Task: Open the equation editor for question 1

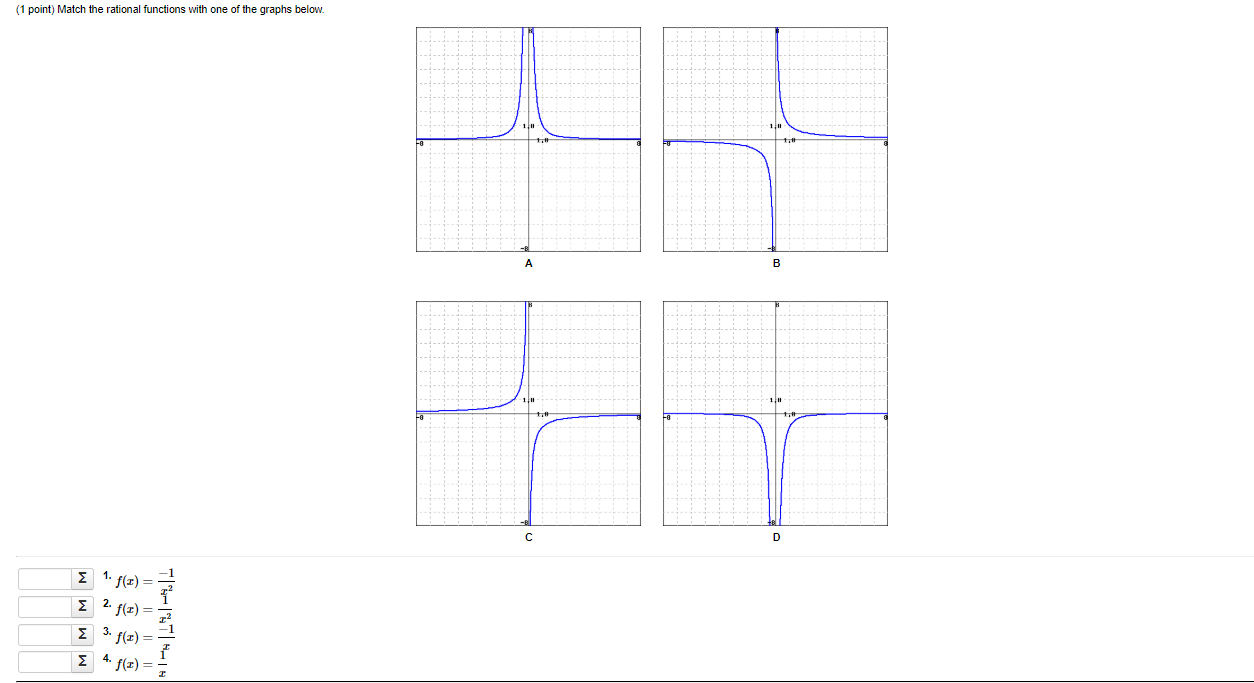Action: (x=82, y=578)
